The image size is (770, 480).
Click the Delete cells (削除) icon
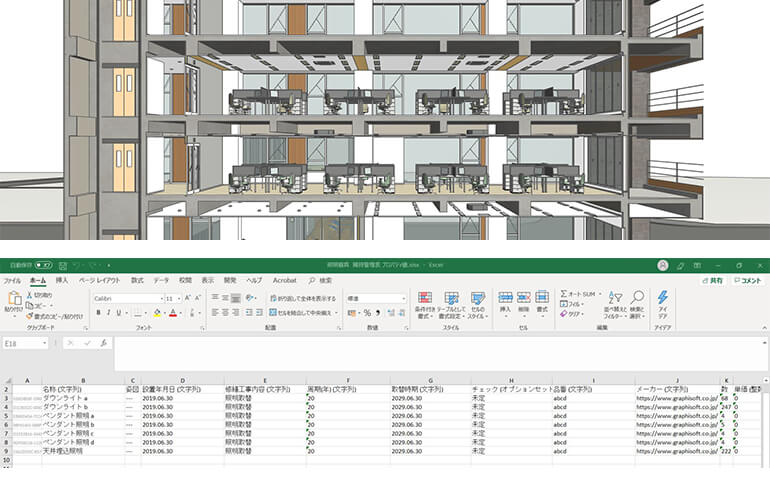click(x=523, y=299)
